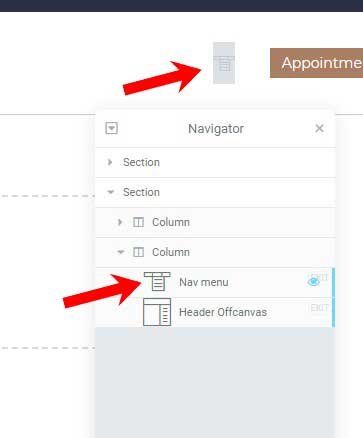The image size is (363, 438).
Task: Click the Header Offcanvas widget icon
Action: [157, 312]
